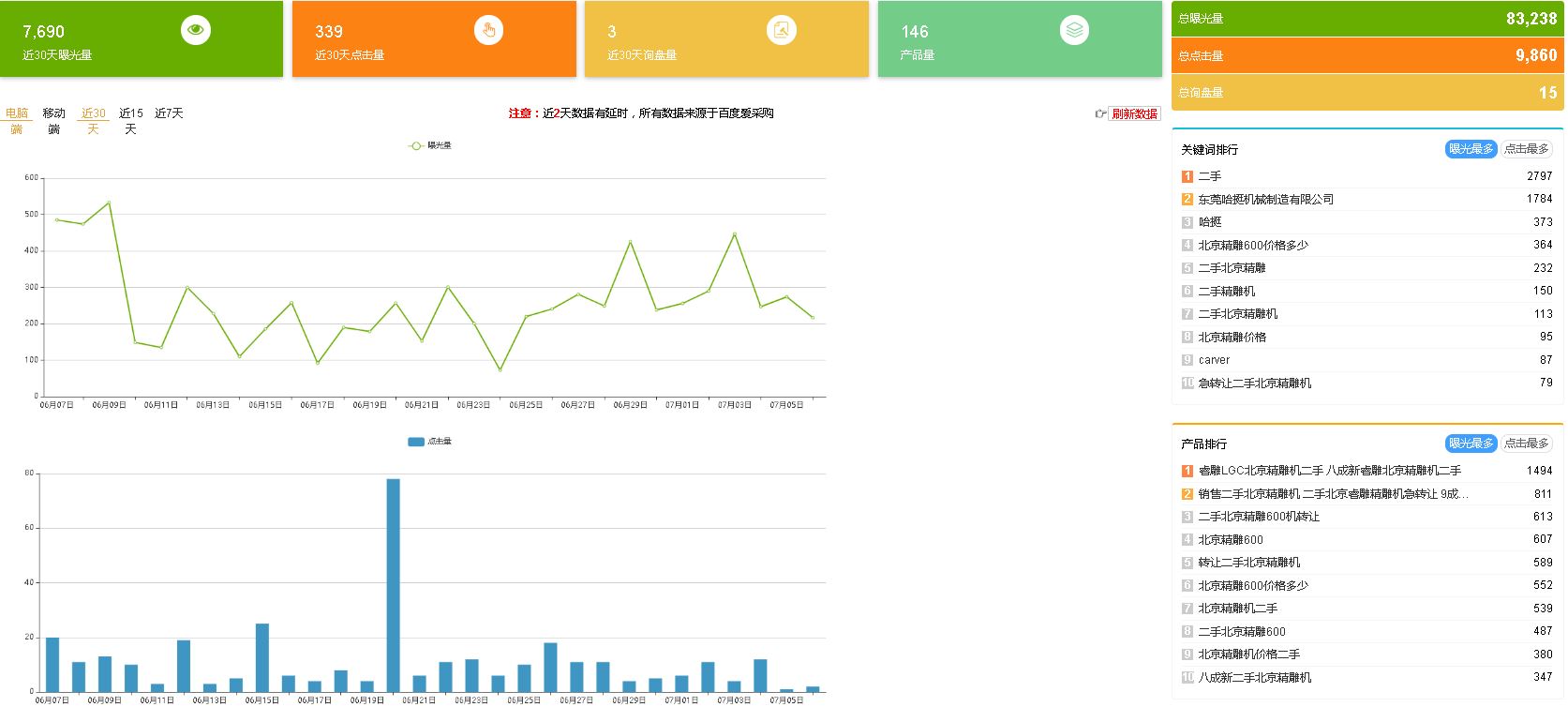Select the 近7天 time range tab
Viewport: 1568px width, 722px height.
coord(169,113)
